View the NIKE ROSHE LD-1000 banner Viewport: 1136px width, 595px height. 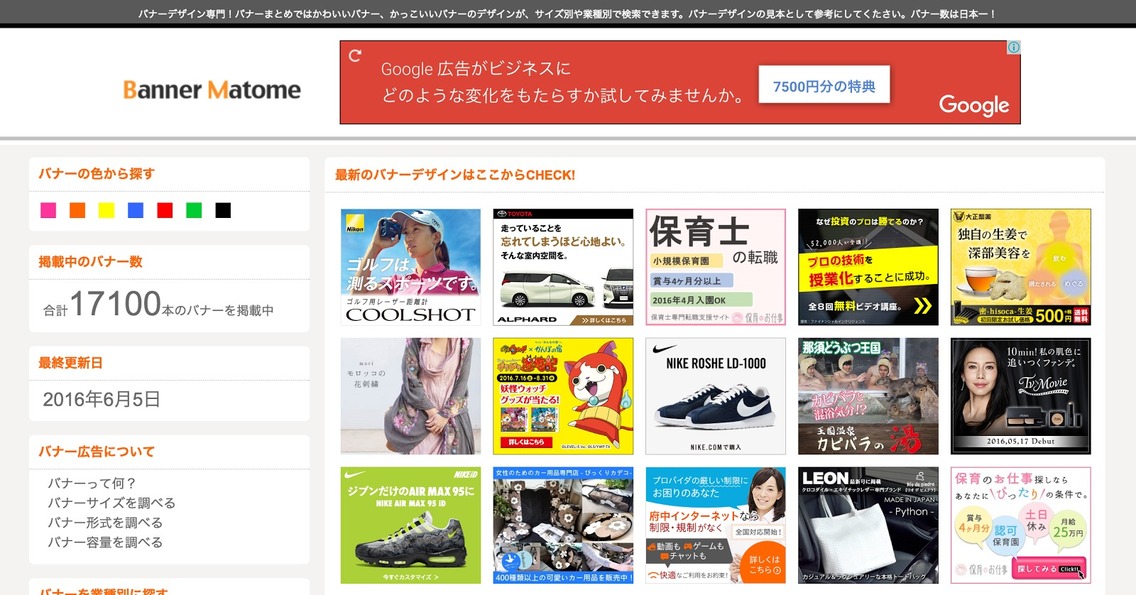click(x=715, y=396)
